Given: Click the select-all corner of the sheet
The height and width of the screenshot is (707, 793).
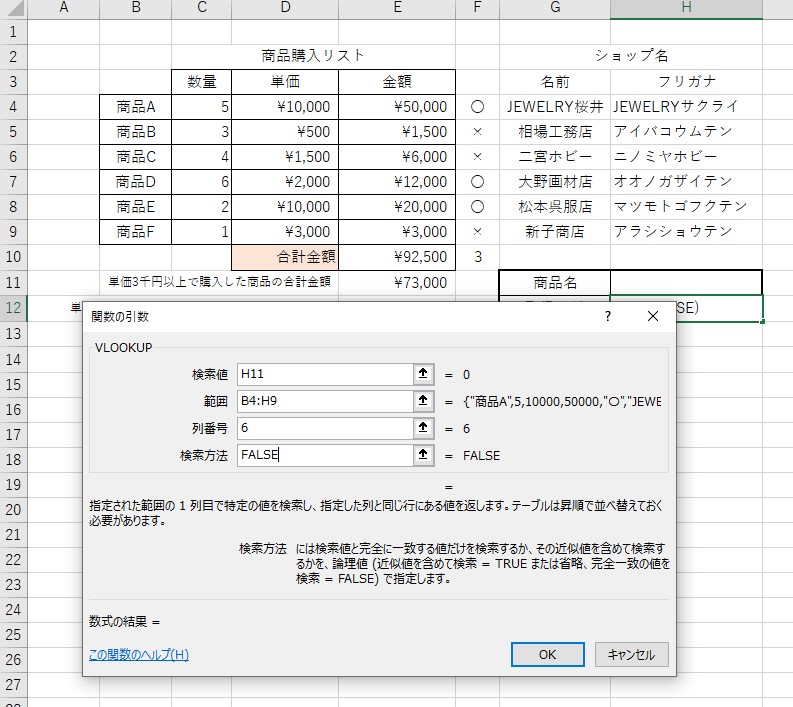Looking at the screenshot, I should pos(13,9).
